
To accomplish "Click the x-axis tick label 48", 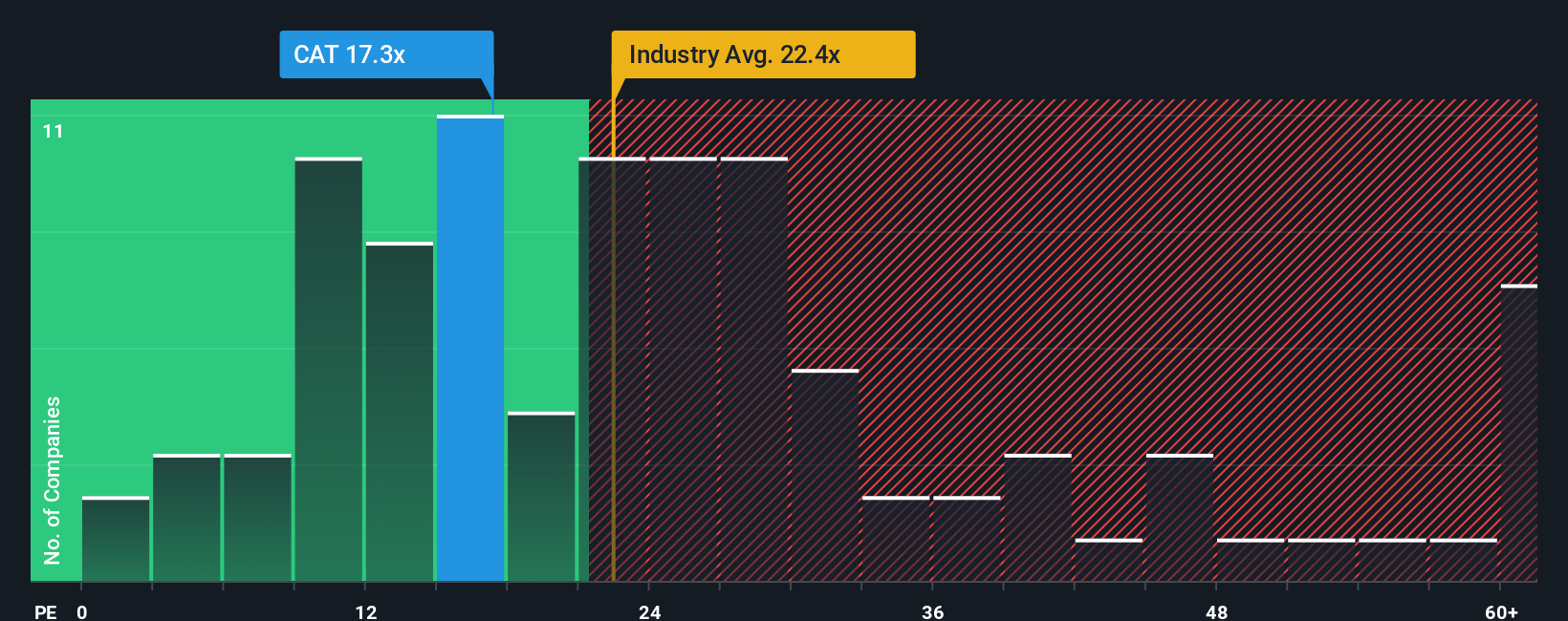I will (x=1216, y=611).
